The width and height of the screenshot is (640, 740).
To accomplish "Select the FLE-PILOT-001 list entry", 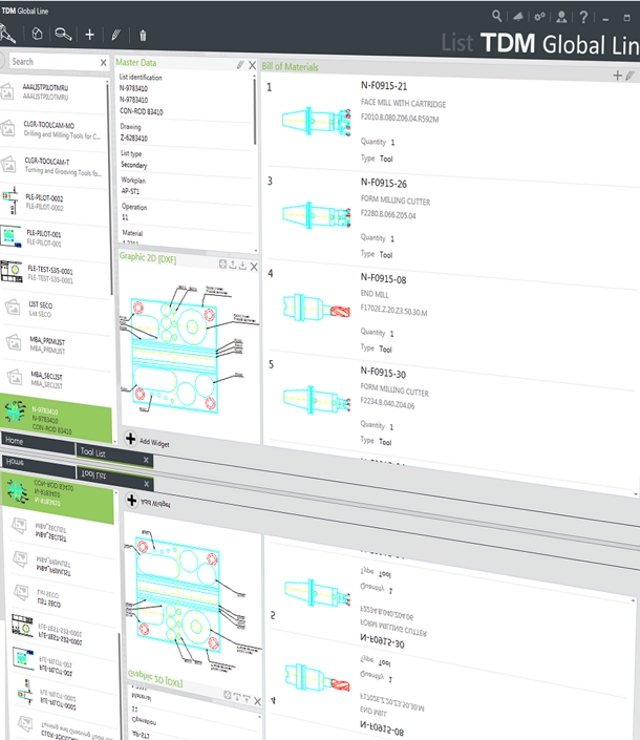I will coord(55,239).
